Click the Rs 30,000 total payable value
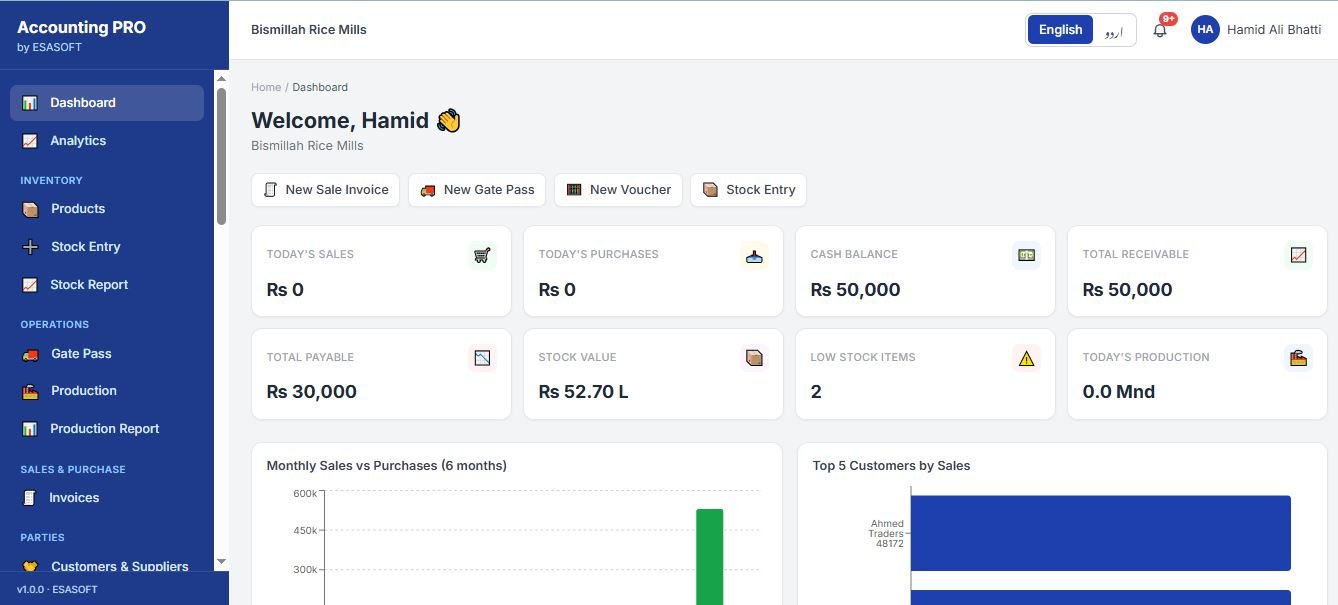This screenshot has width=1338, height=605. point(311,392)
